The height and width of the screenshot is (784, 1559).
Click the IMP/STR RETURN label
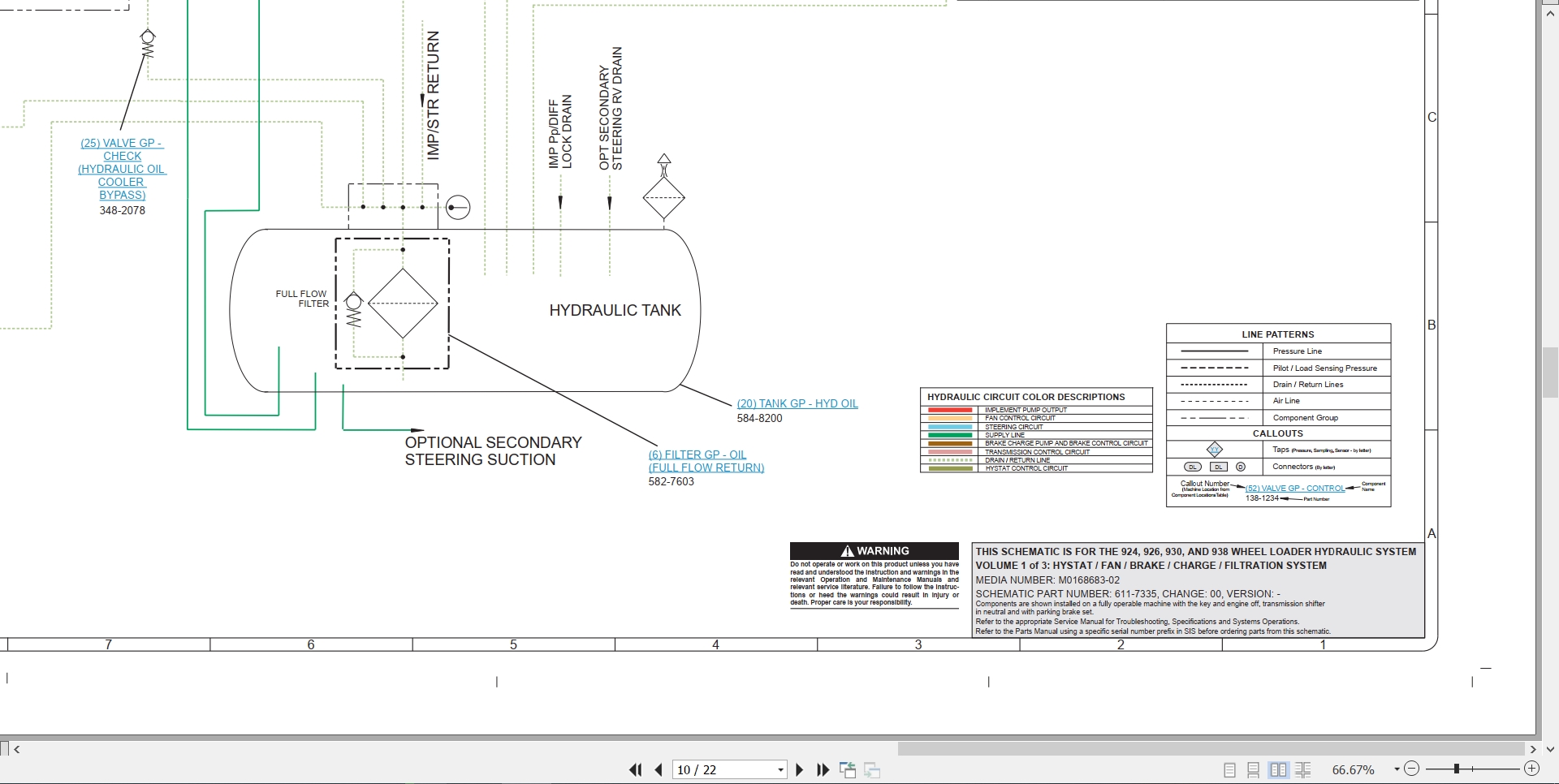[433, 95]
